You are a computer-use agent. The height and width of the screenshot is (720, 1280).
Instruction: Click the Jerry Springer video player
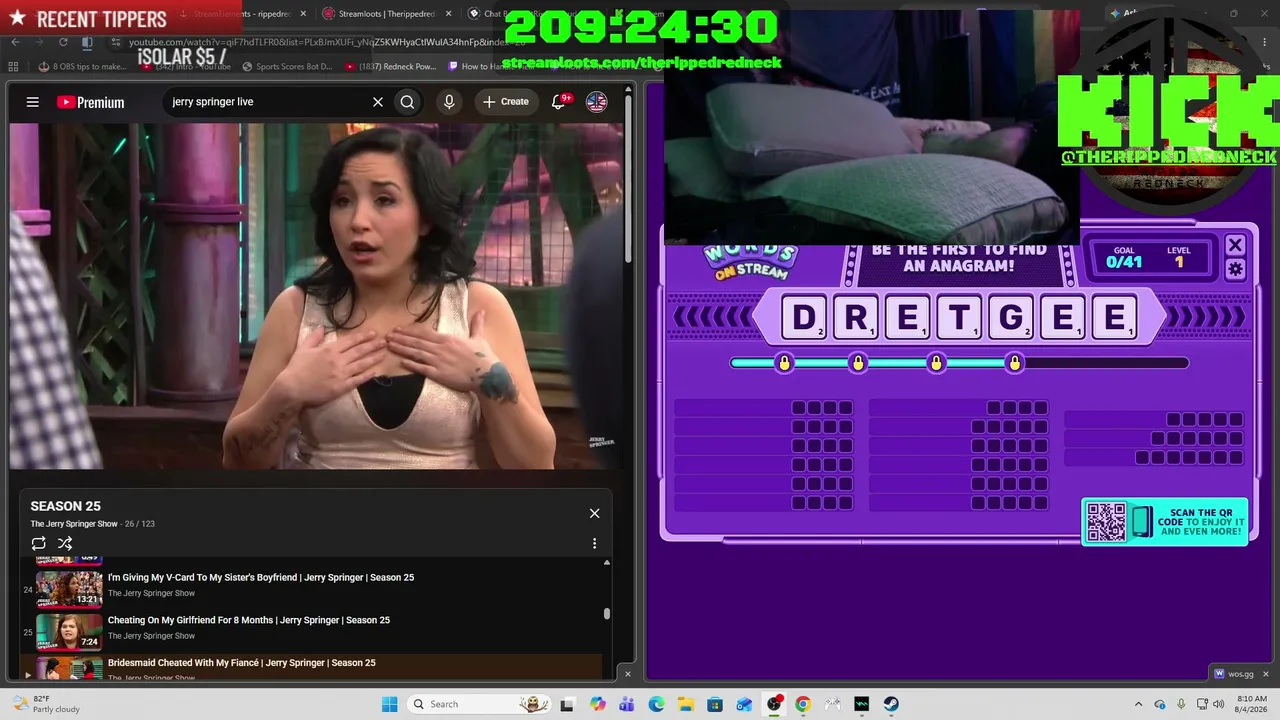tap(316, 296)
